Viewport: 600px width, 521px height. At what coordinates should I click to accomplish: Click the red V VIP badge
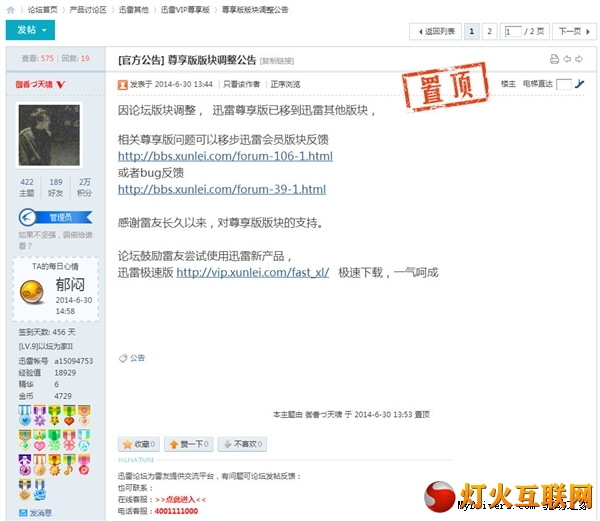click(x=61, y=85)
